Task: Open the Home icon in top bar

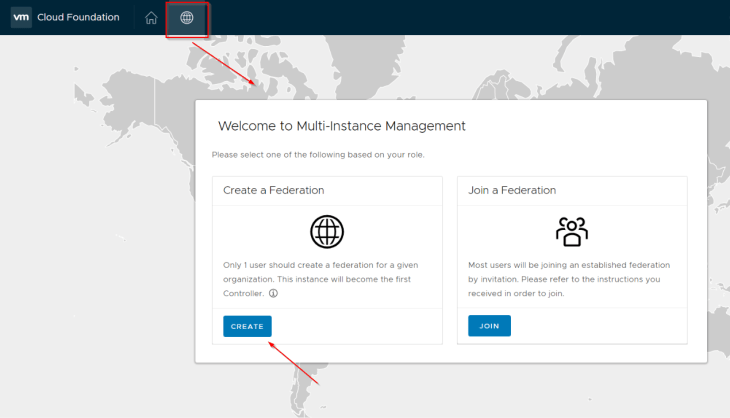Action: [x=151, y=18]
